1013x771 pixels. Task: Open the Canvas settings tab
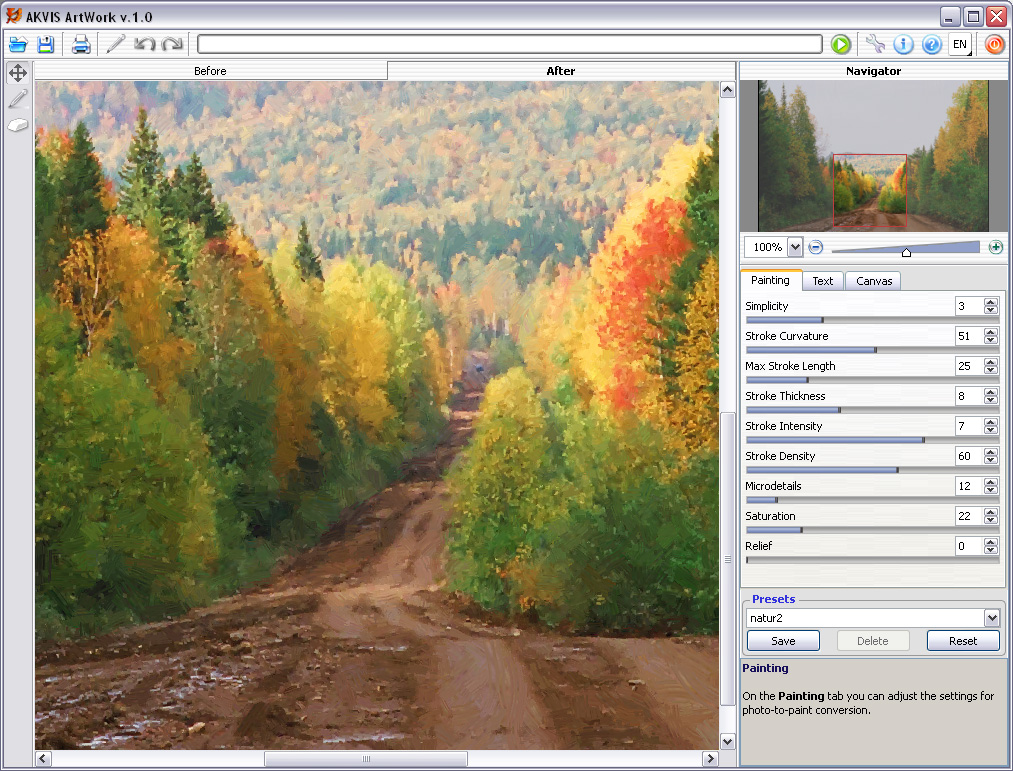[x=873, y=281]
